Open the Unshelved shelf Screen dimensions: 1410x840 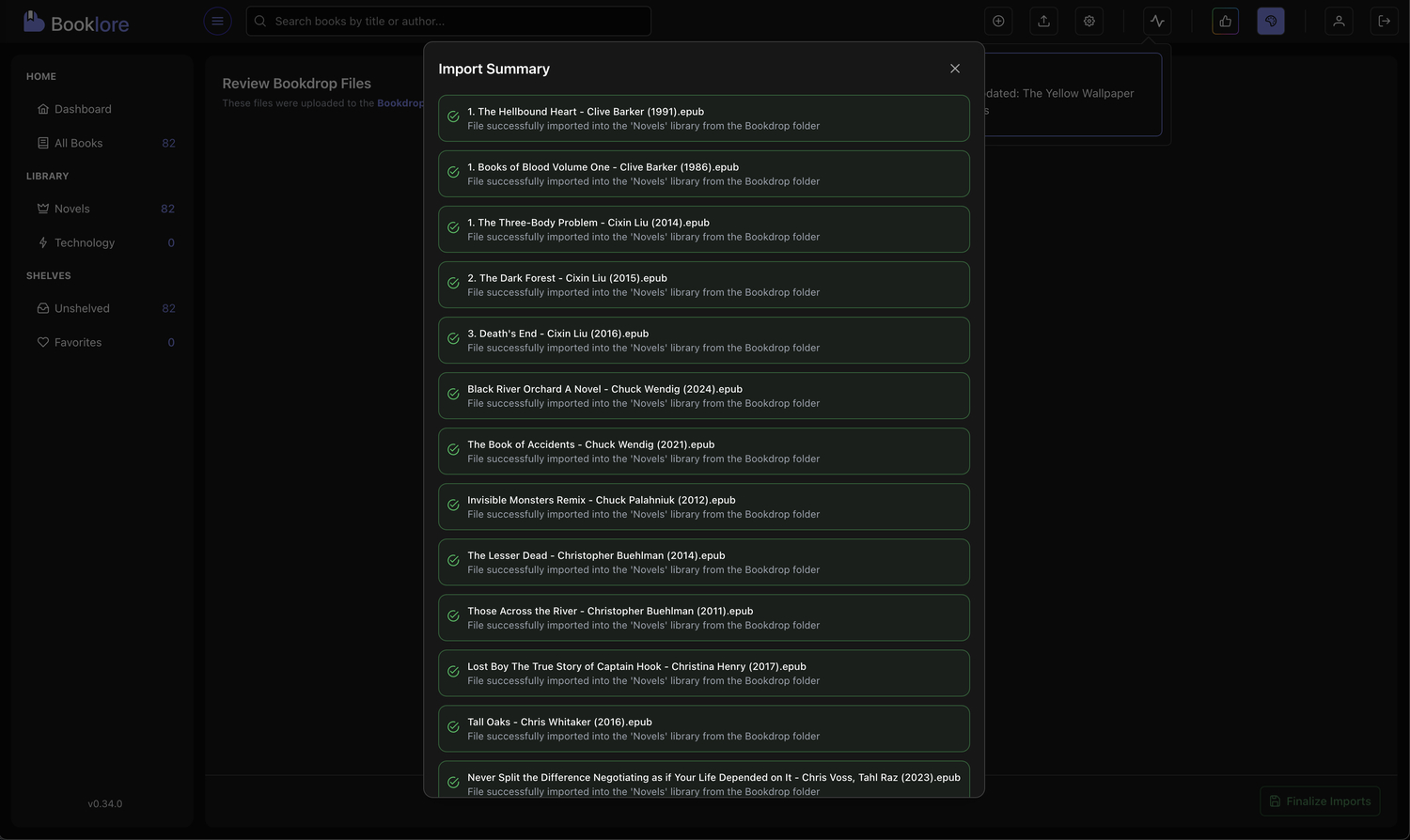(x=82, y=308)
